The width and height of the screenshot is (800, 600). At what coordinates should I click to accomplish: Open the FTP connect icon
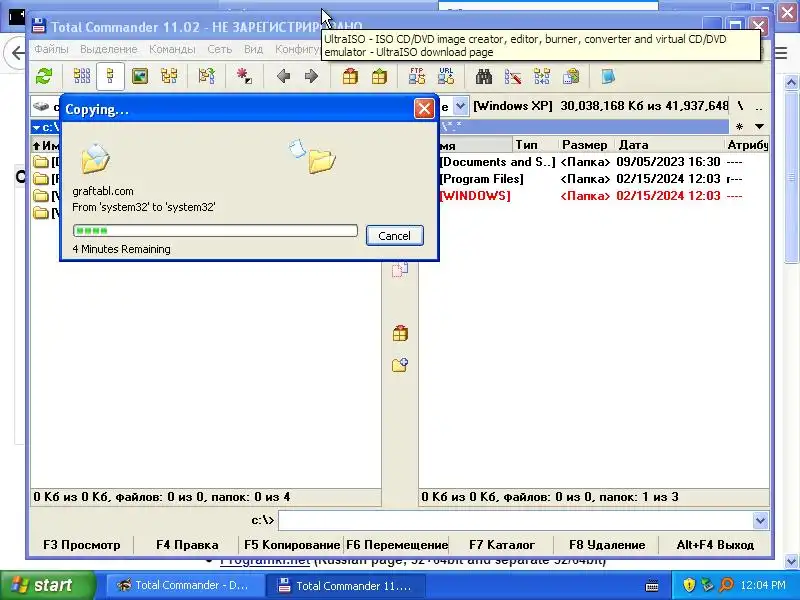pyautogui.click(x=417, y=77)
